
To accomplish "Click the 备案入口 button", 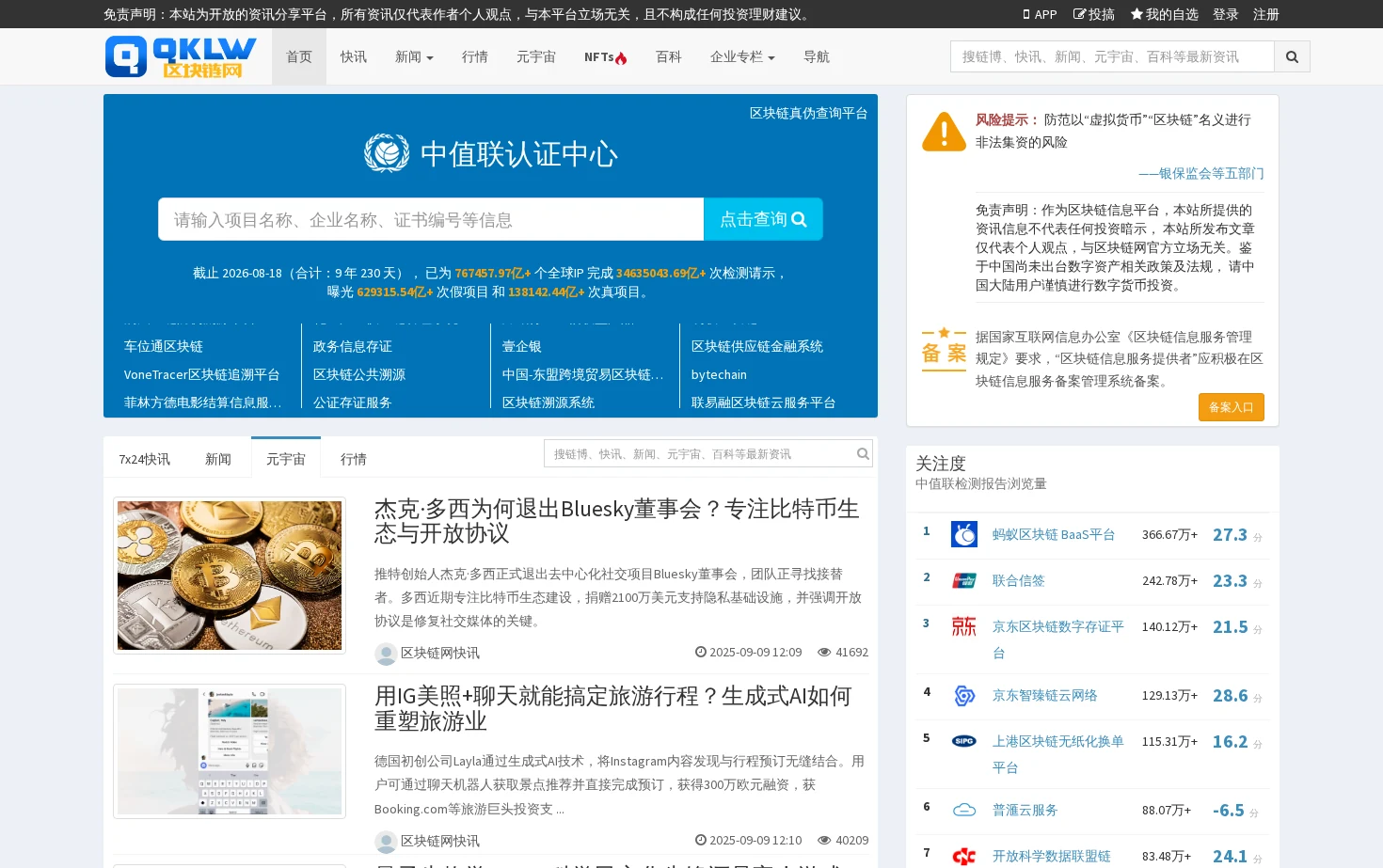I will [1231, 407].
